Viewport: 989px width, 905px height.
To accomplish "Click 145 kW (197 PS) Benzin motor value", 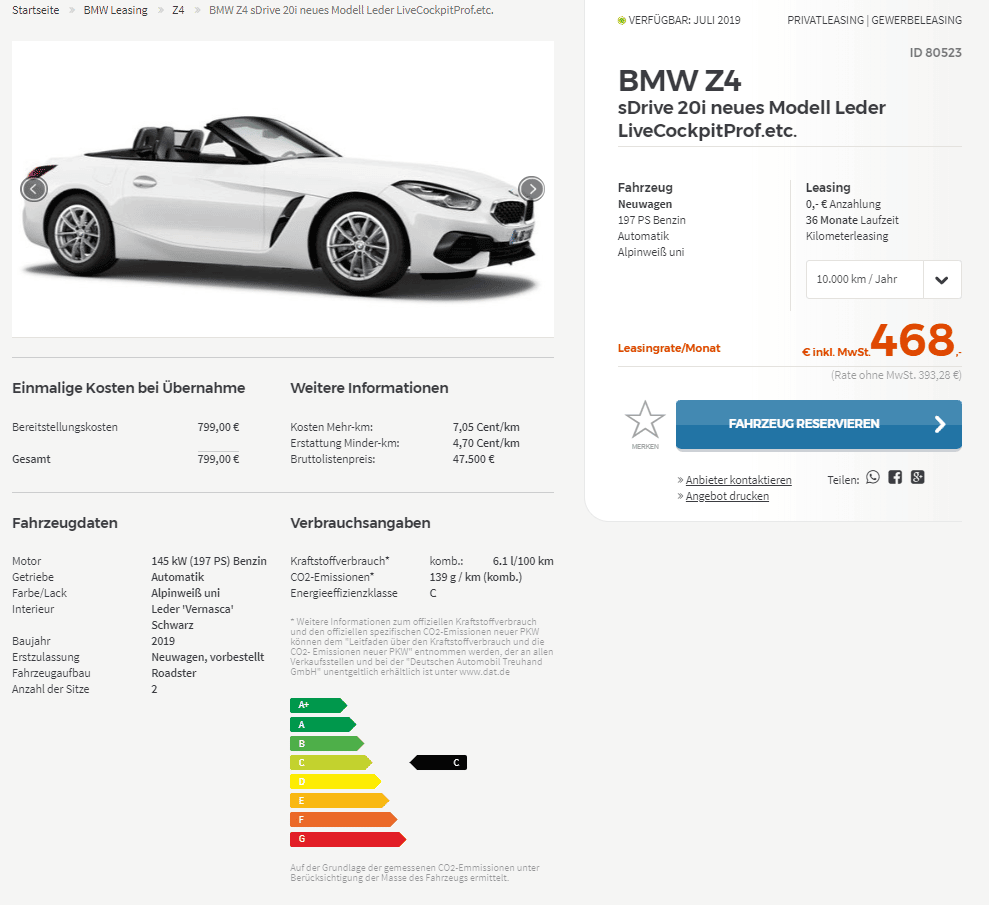I will 209,561.
